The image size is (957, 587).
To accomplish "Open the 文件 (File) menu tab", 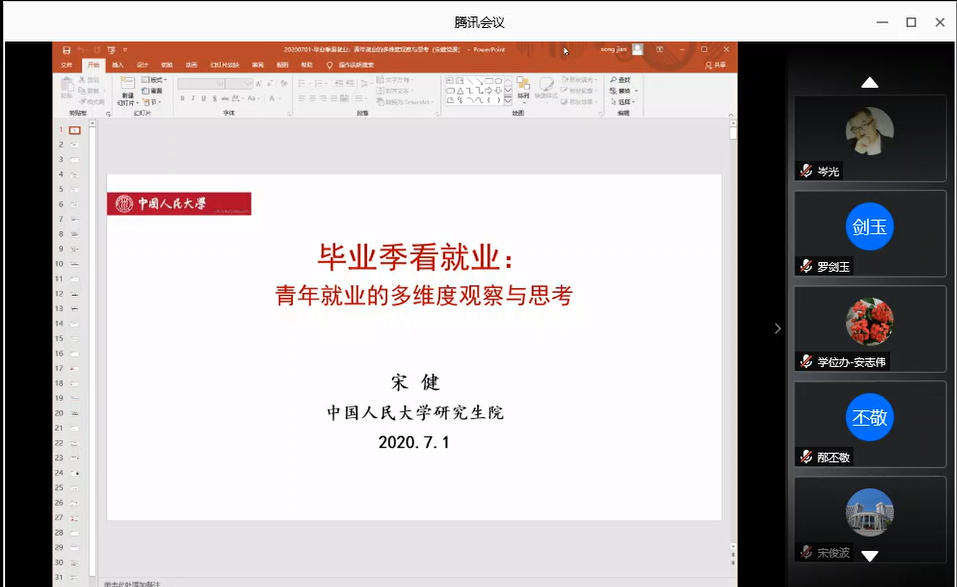I will (67, 65).
